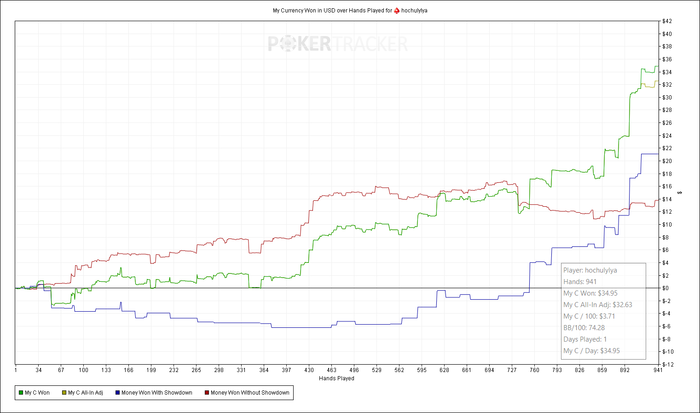Click 'My C / 100: $3.71' stat line

click(x=589, y=316)
